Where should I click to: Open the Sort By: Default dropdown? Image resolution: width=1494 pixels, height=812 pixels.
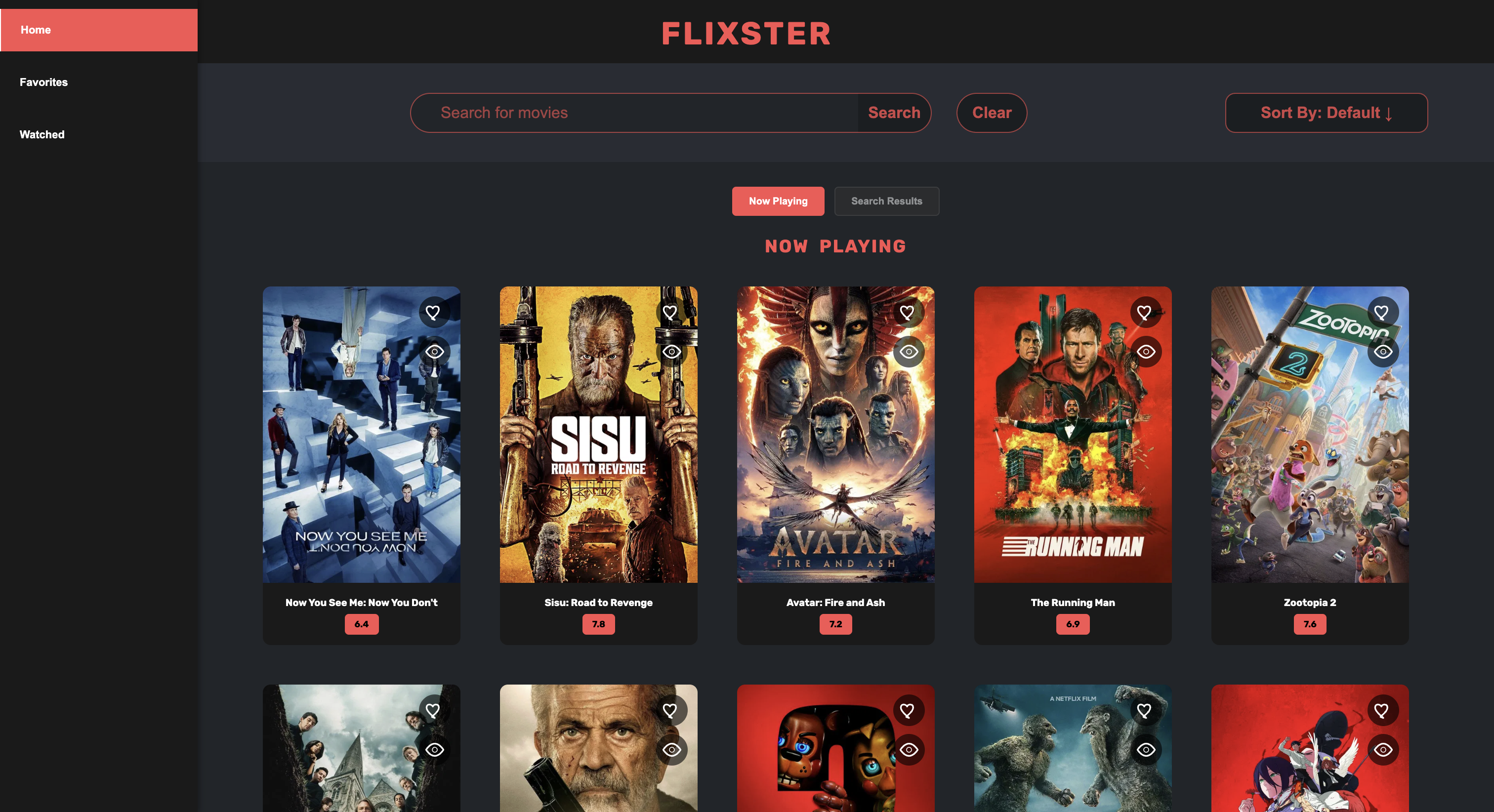coord(1327,113)
